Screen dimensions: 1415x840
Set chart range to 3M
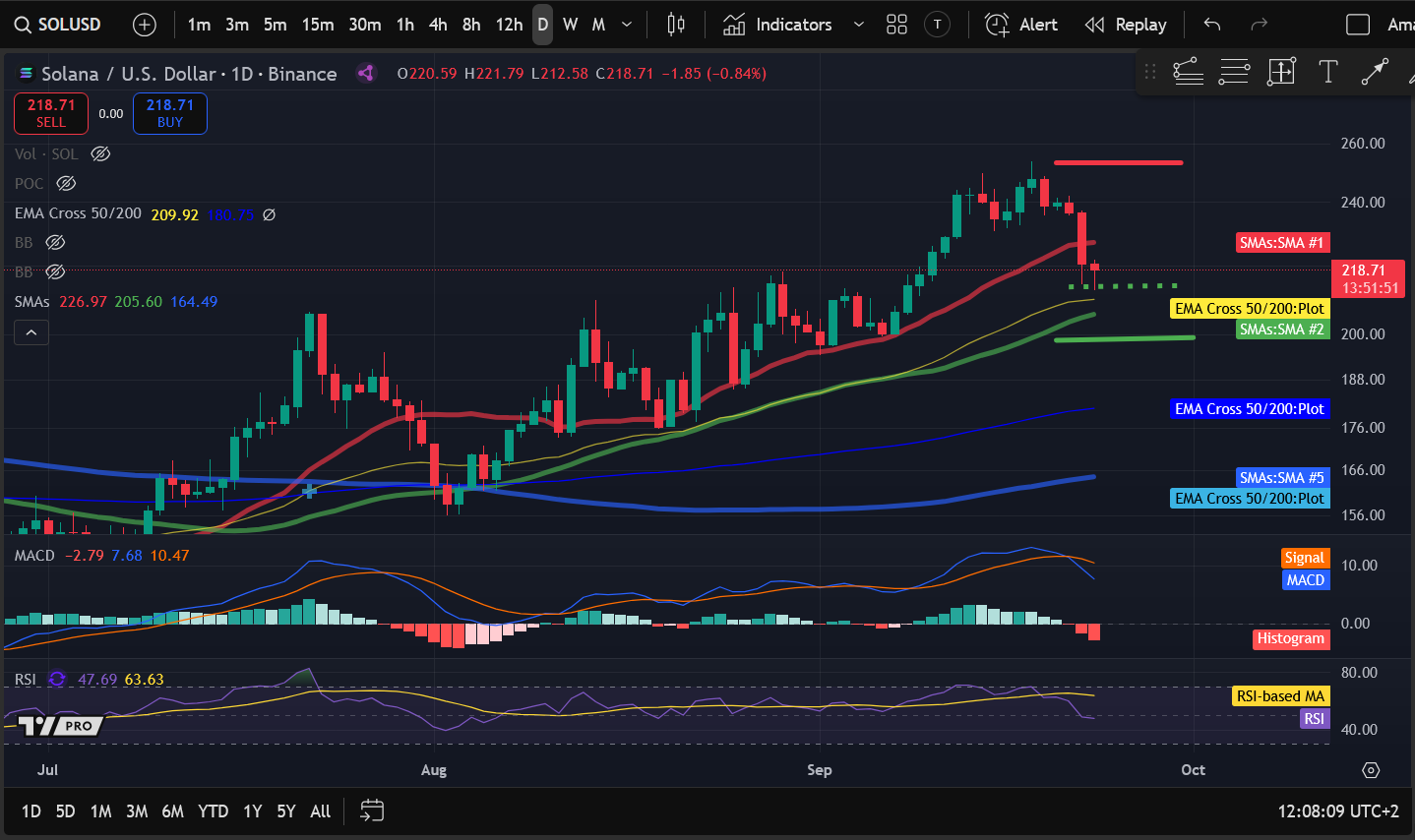click(x=137, y=811)
